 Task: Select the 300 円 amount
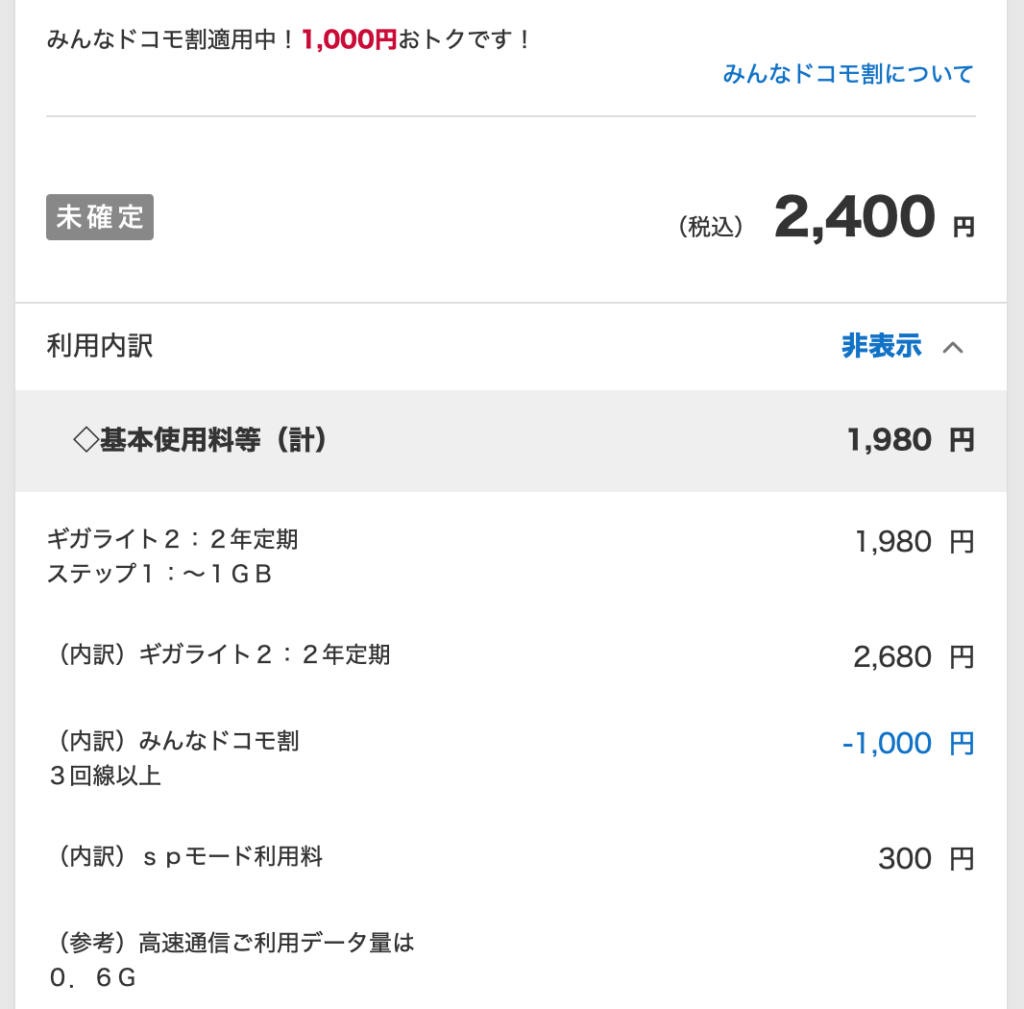click(925, 859)
